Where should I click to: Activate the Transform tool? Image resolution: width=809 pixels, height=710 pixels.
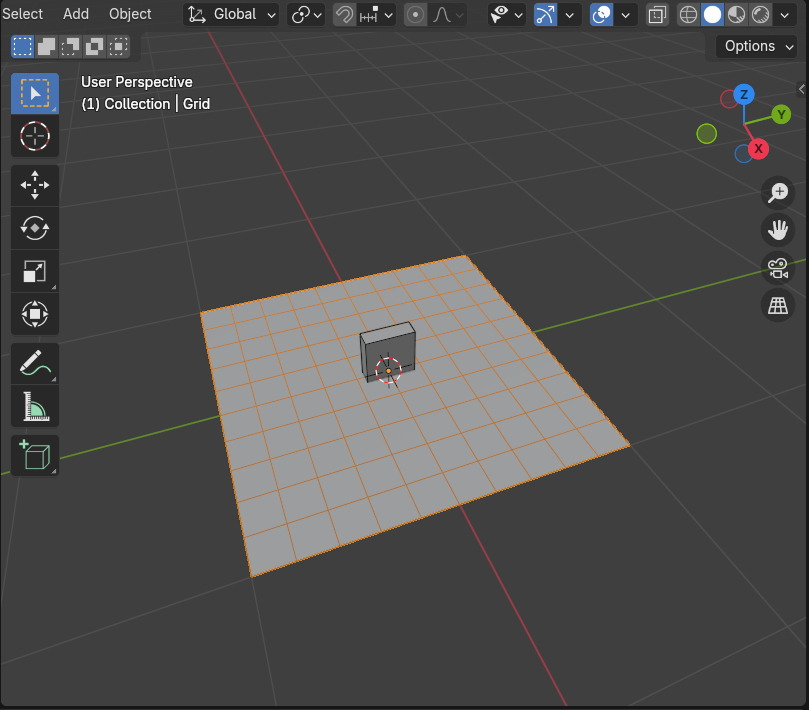click(x=35, y=314)
